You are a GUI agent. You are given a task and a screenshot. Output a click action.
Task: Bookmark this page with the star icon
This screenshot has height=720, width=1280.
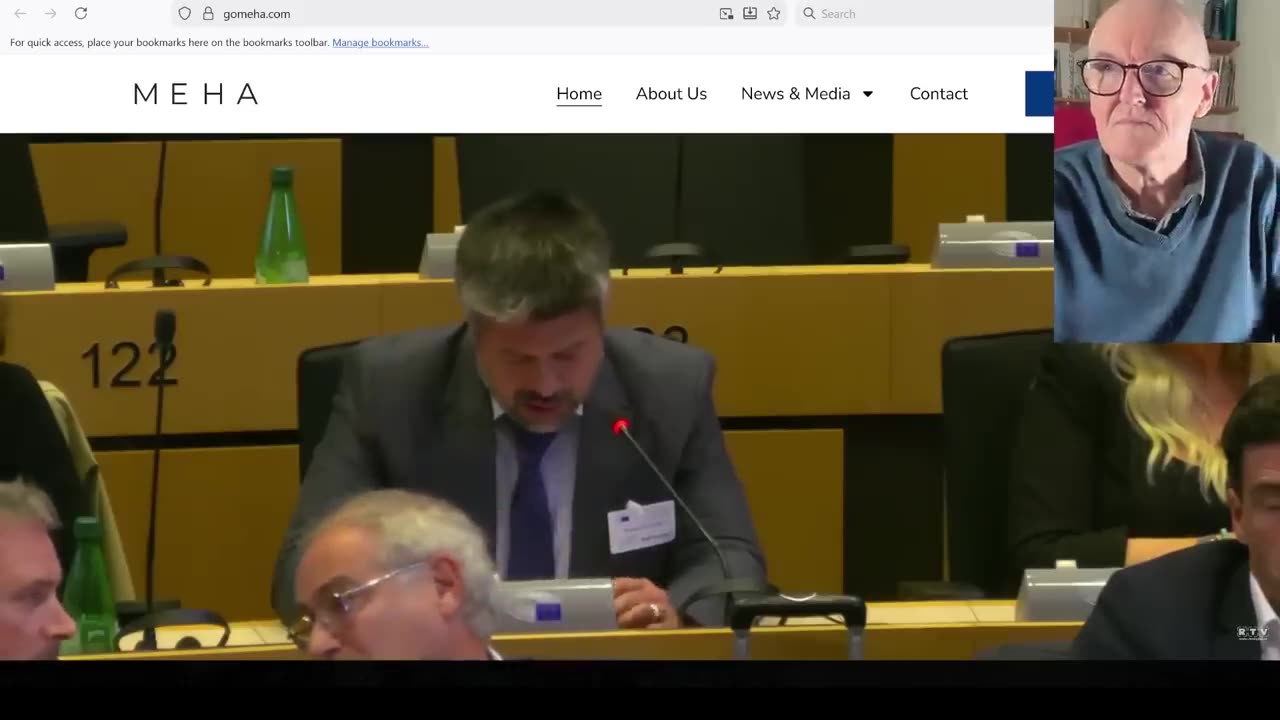point(774,14)
